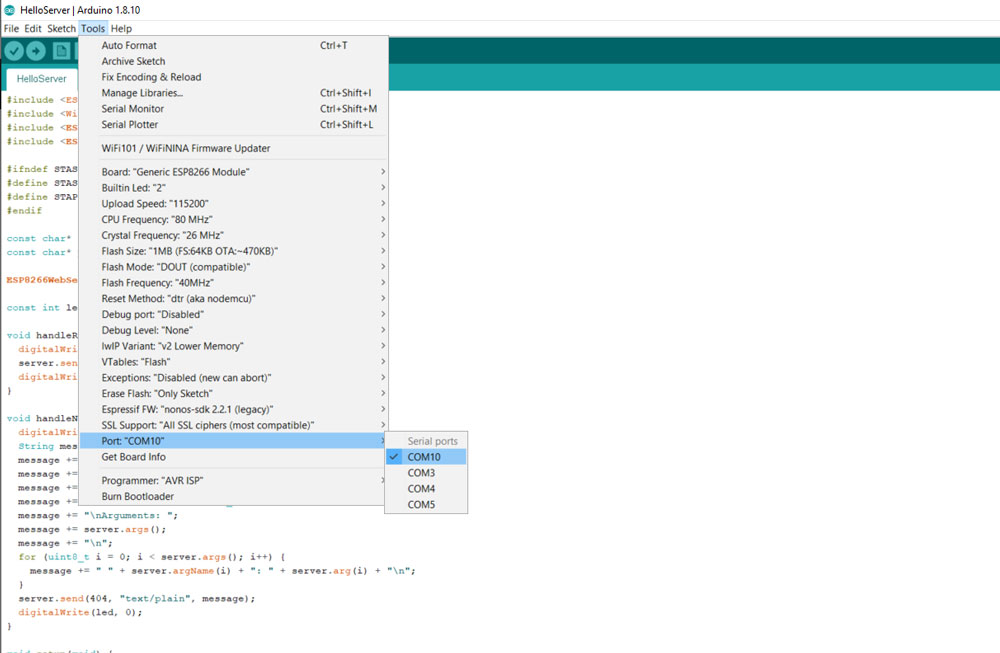The image size is (1000, 653).
Task: Expand the Flash Mode DOUT submenu
Action: [x=233, y=267]
